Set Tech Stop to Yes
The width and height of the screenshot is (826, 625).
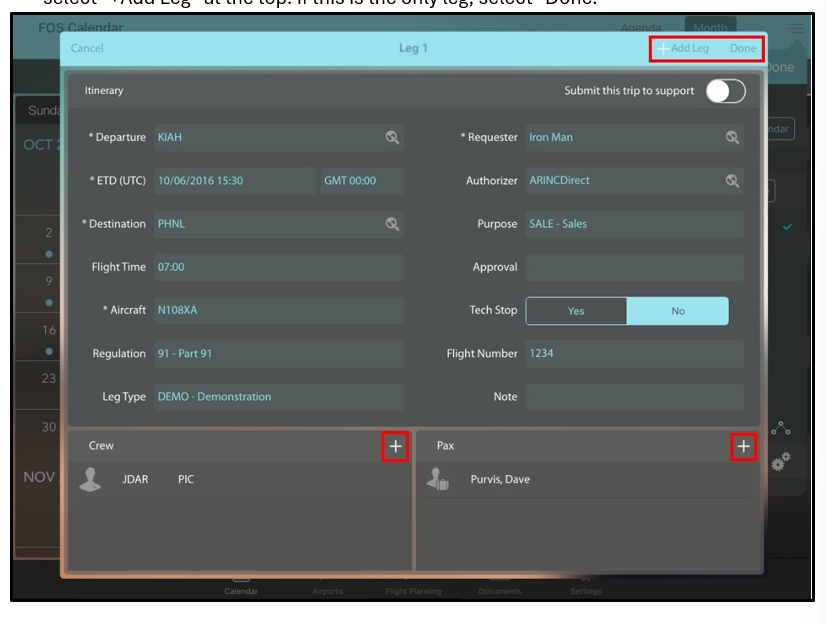coord(576,311)
